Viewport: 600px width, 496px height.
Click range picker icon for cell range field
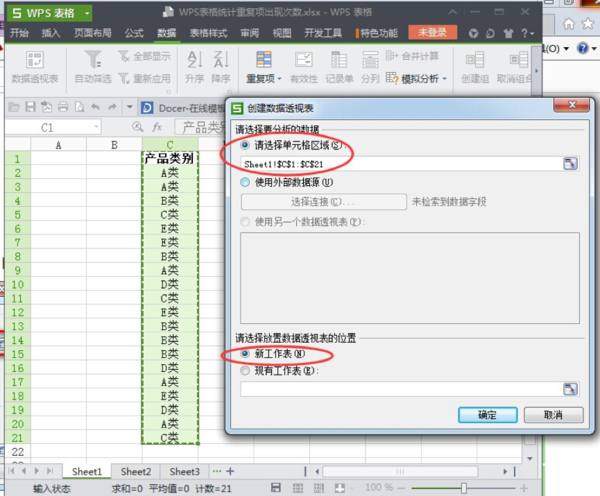(x=570, y=163)
